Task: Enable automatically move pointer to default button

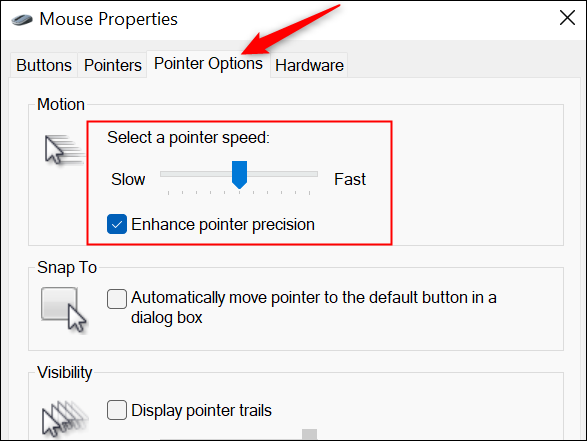Action: pos(117,299)
